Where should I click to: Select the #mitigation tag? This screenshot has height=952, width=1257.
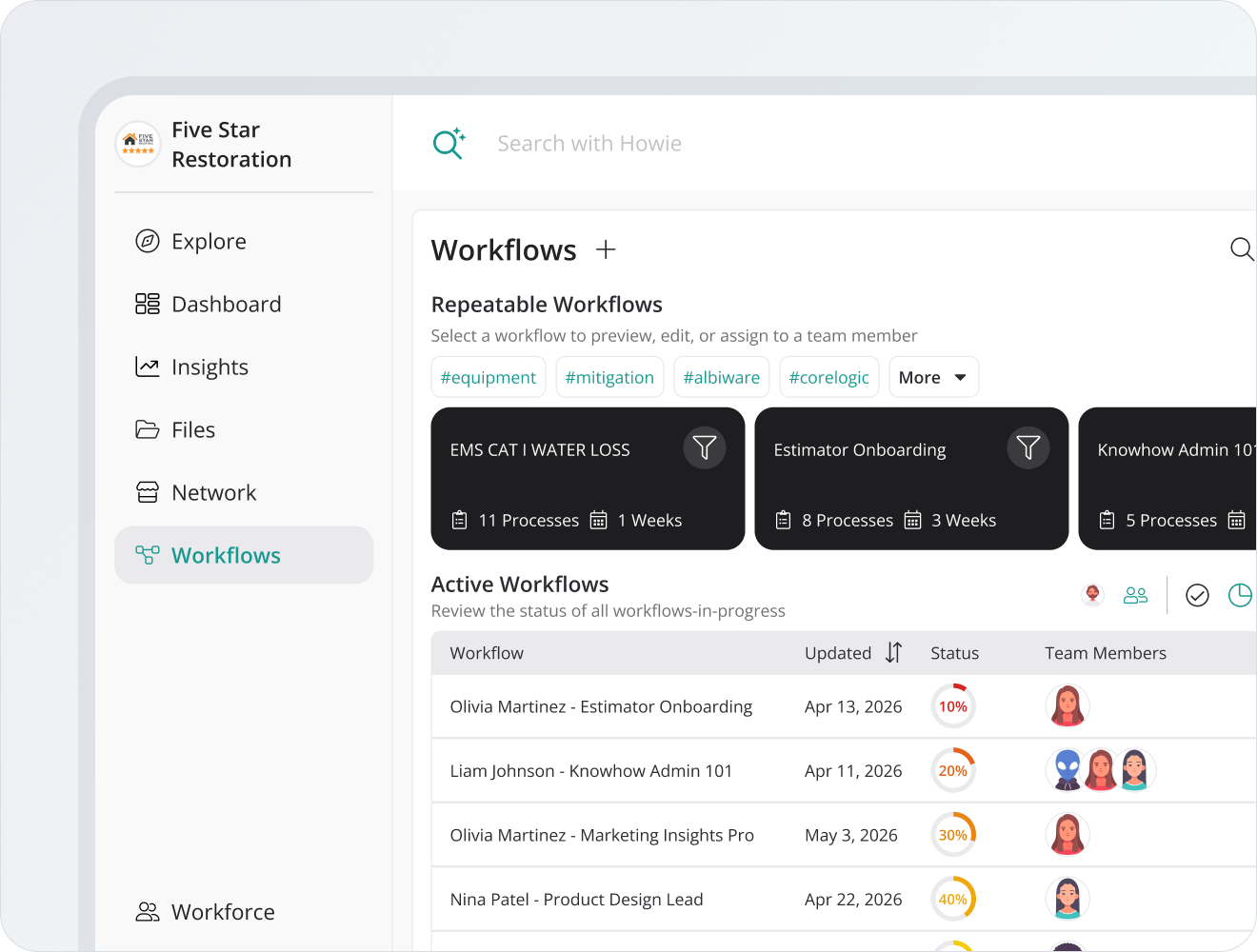pos(609,377)
